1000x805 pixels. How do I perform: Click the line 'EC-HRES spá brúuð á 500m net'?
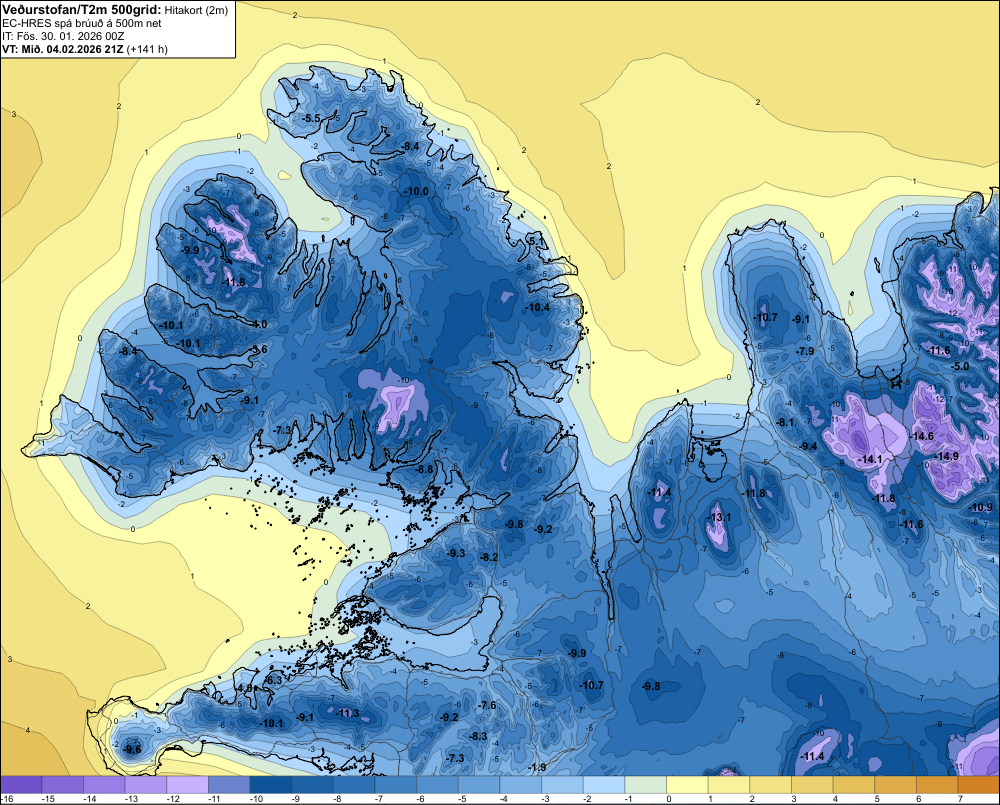point(82,24)
